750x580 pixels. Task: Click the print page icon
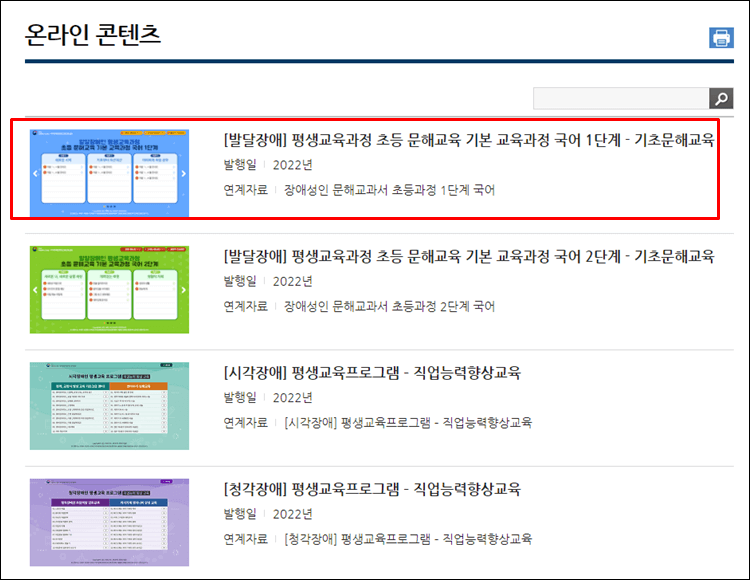coord(721,38)
